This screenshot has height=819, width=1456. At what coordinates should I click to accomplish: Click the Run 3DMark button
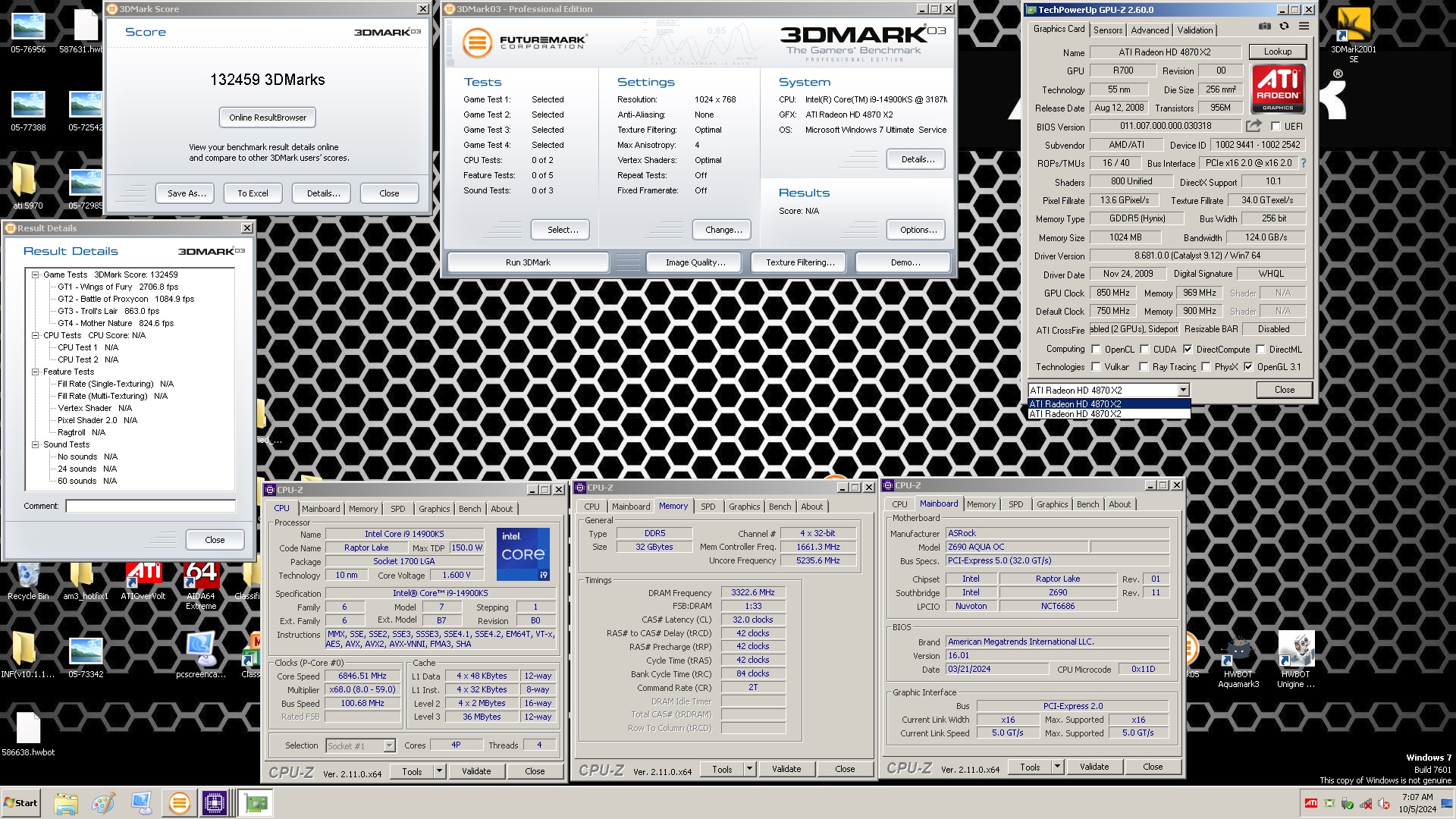tap(528, 262)
